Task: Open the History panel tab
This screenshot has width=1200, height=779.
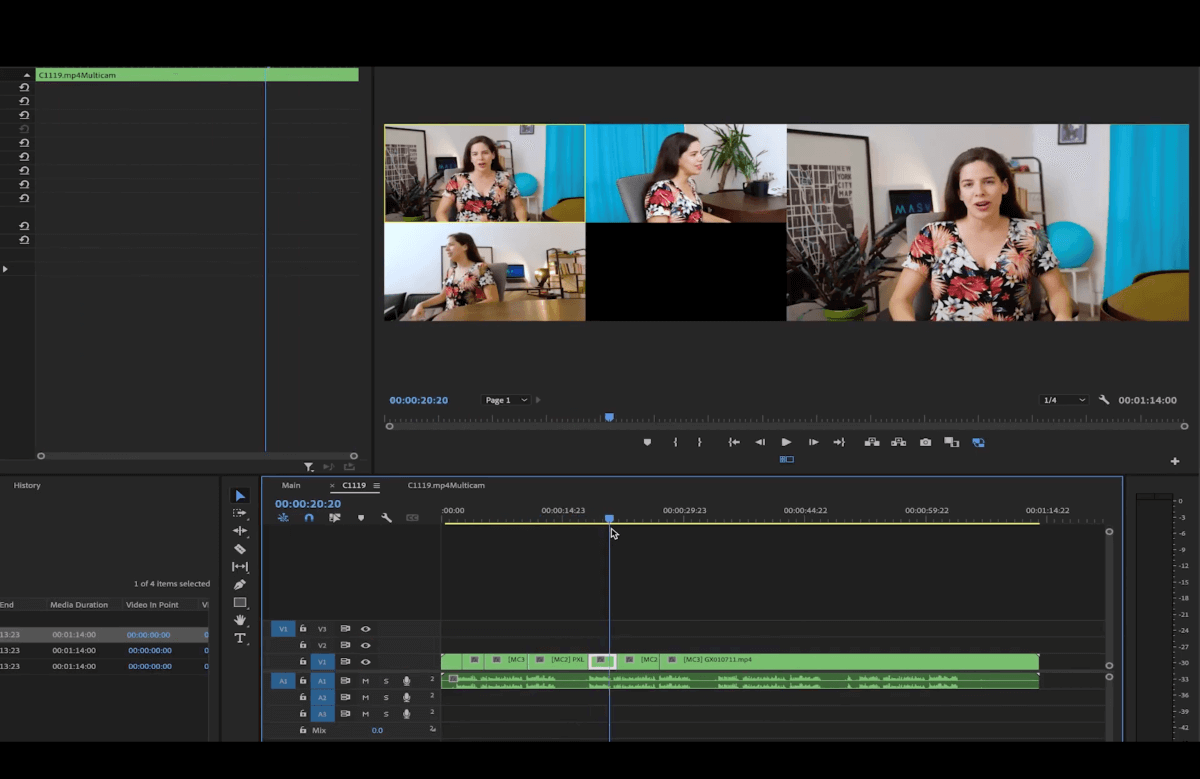Action: (27, 486)
